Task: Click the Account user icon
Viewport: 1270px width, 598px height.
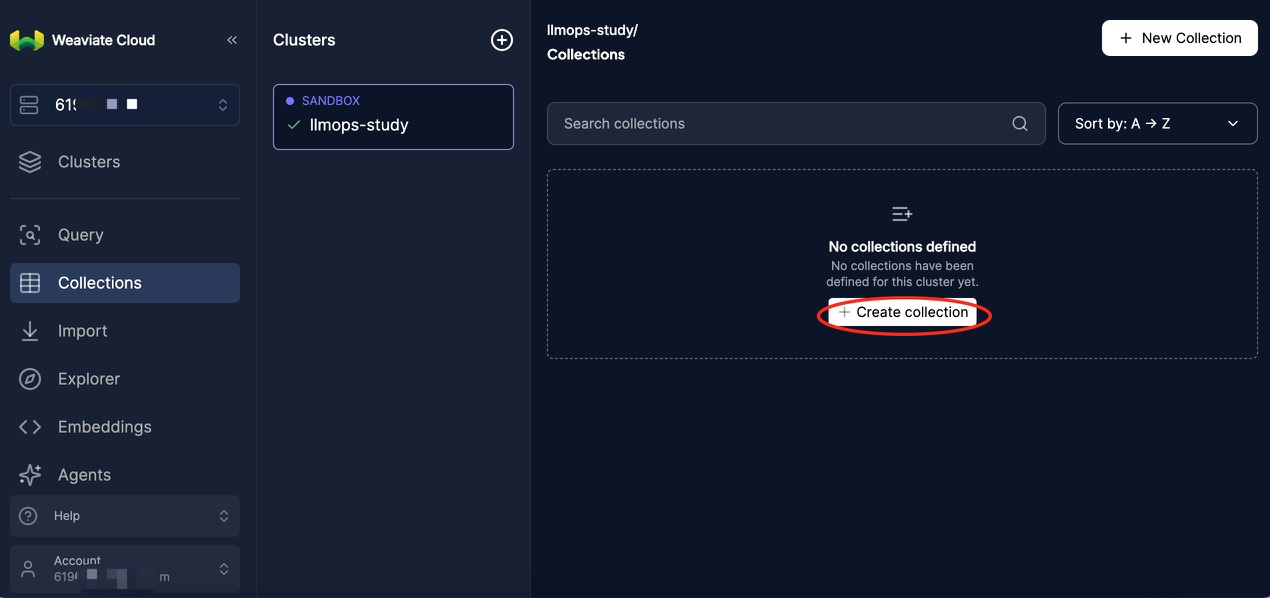Action: point(28,568)
